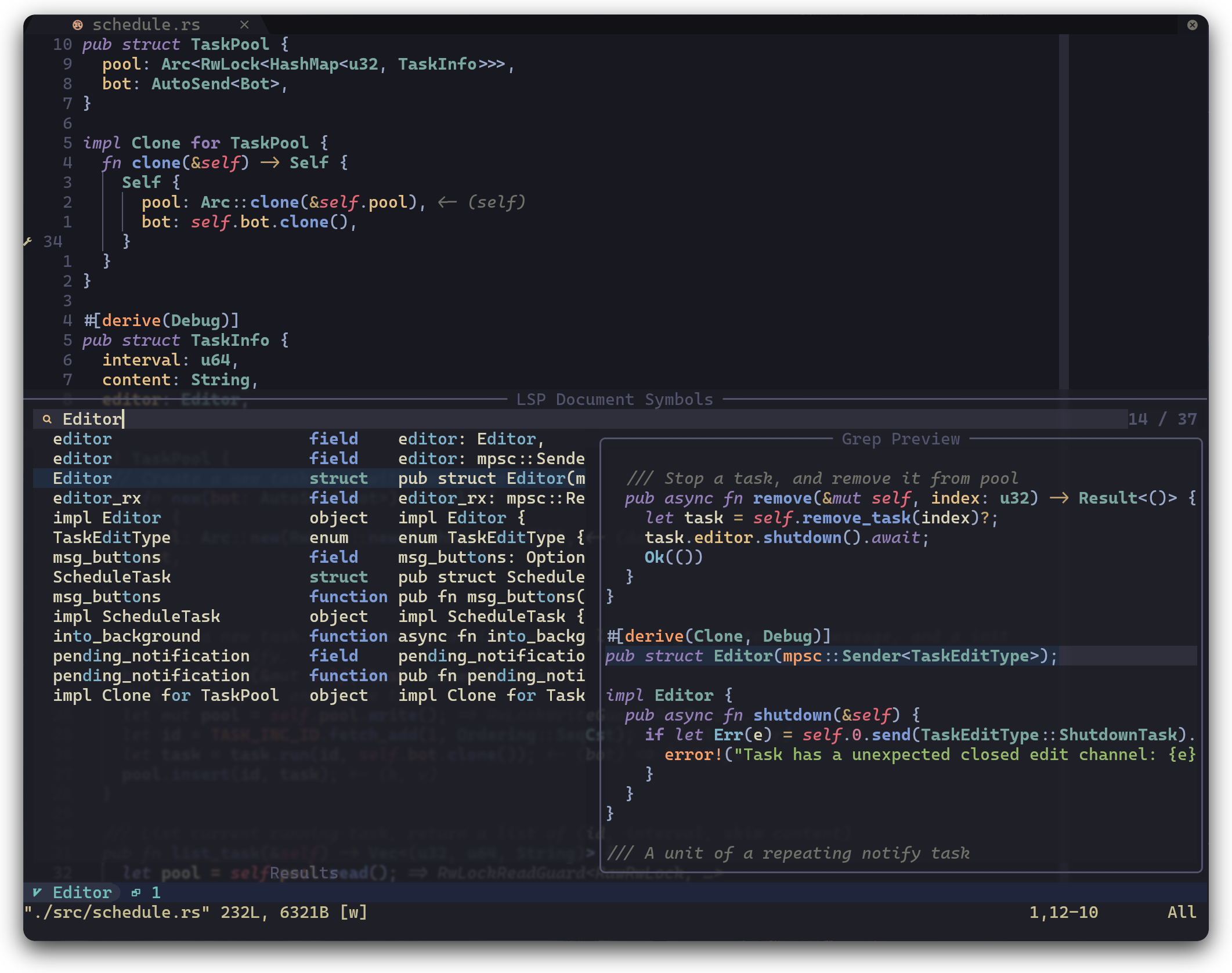Select the TaskEditType enum entry

pyautogui.click(x=111, y=538)
